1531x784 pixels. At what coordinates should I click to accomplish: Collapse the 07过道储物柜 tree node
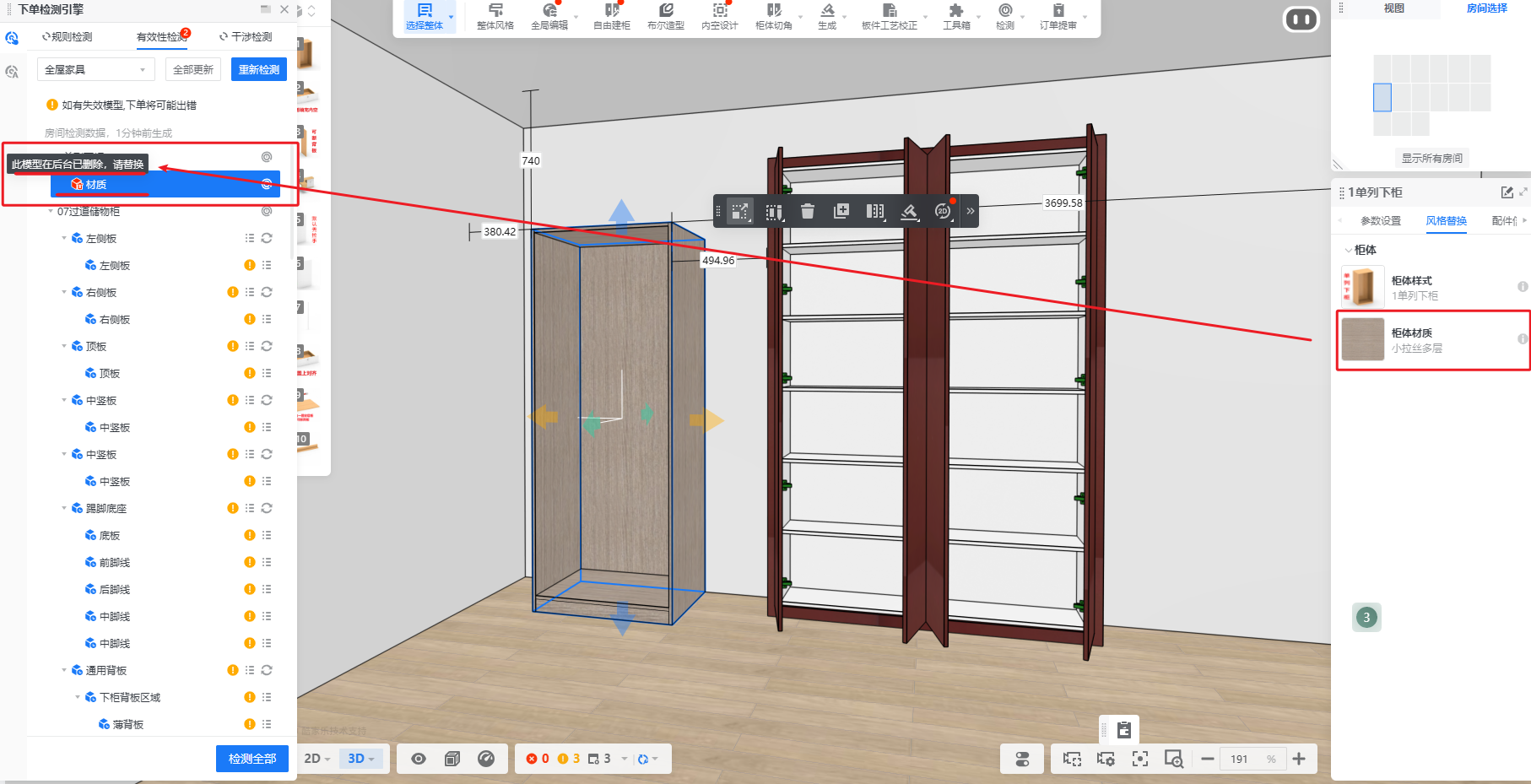51,211
